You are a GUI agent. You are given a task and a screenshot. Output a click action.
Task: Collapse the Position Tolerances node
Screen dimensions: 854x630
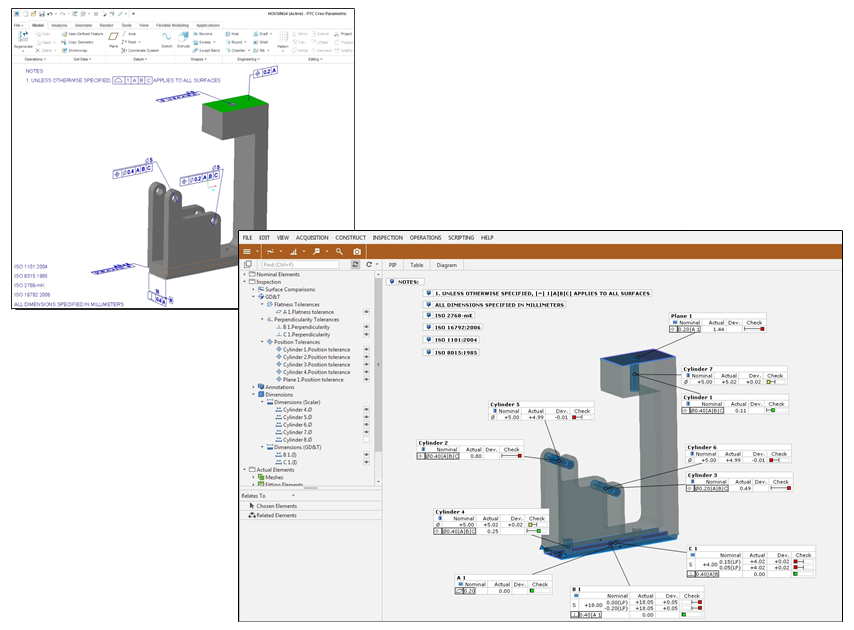coord(262,342)
